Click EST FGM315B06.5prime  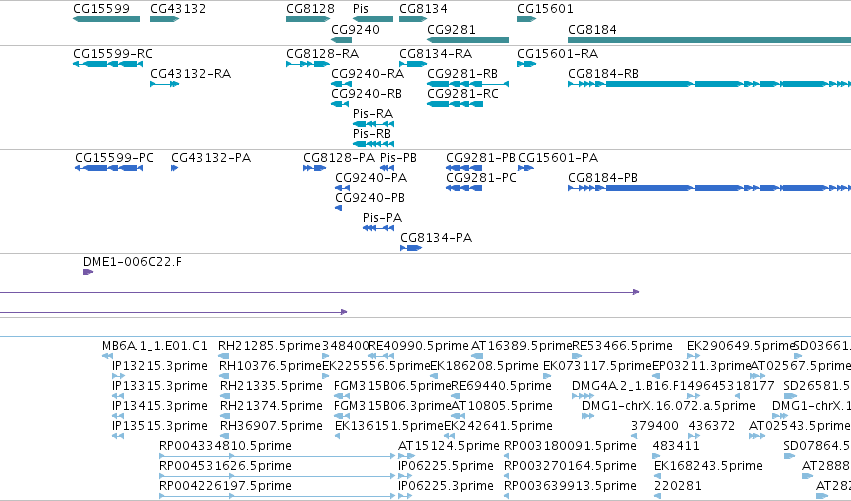341,396
